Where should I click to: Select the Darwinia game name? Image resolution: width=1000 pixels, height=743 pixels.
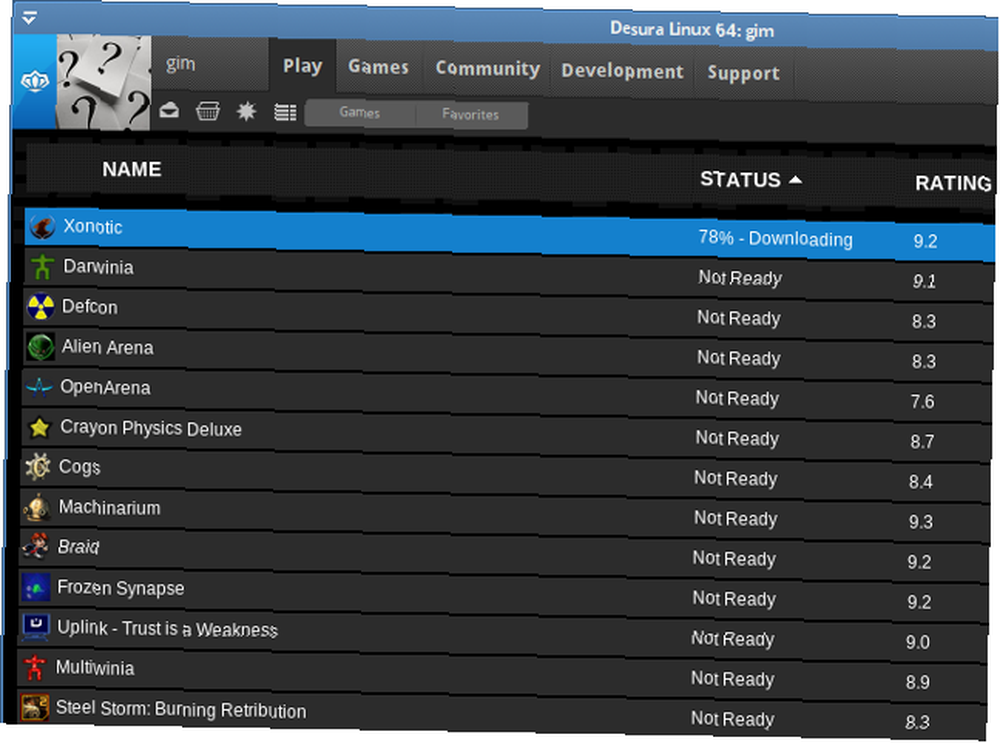tap(98, 267)
